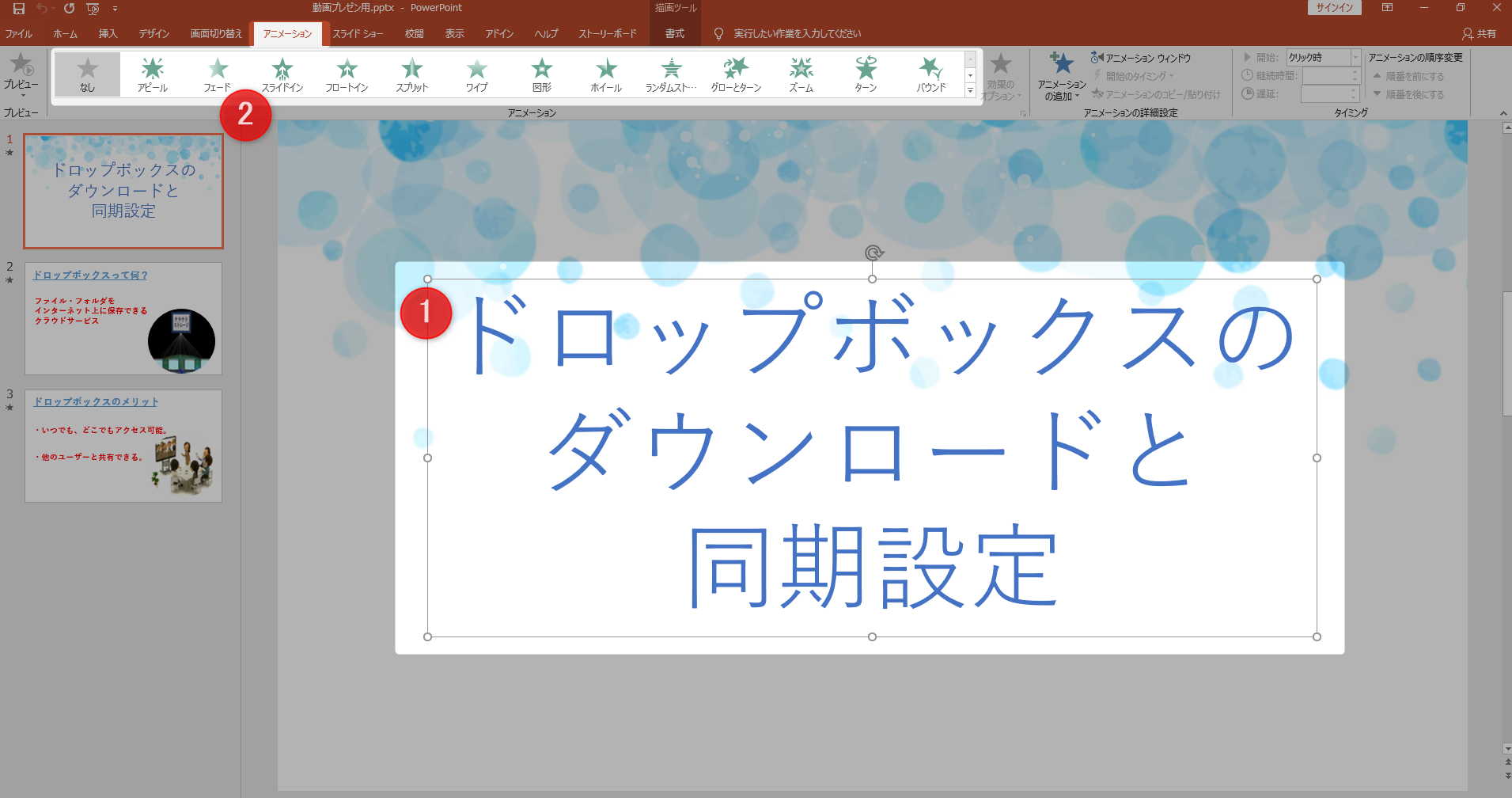Switch to the 画面切り替え tab
1512x798 pixels.
(x=216, y=33)
